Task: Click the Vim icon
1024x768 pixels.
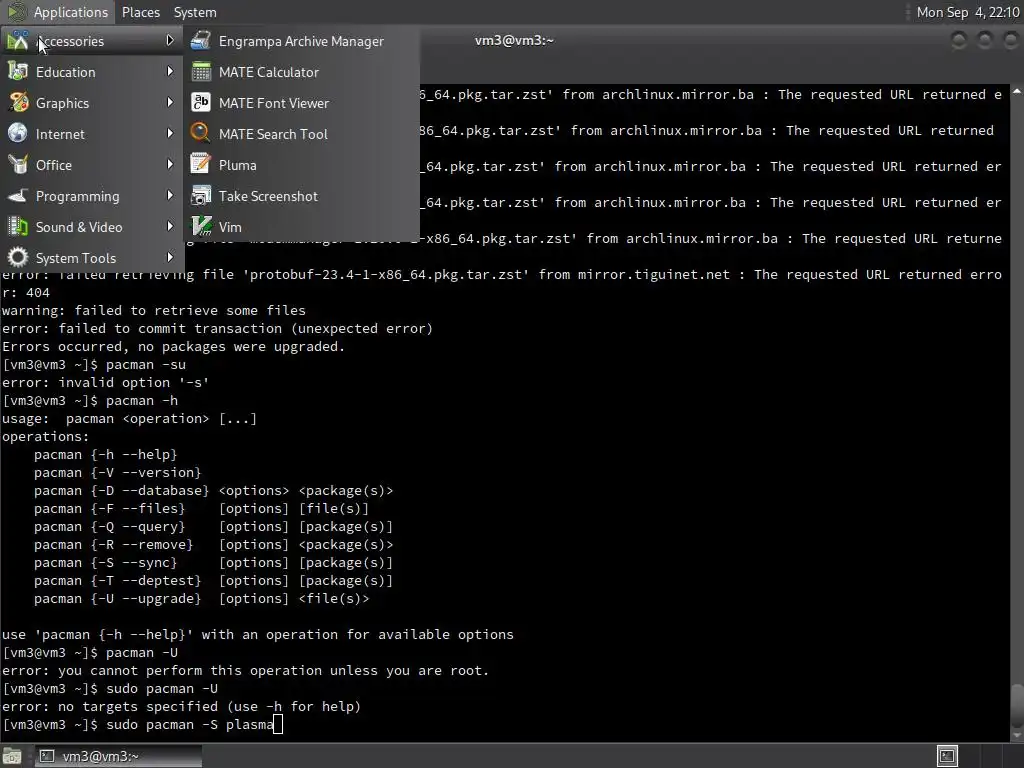Action: point(200,227)
